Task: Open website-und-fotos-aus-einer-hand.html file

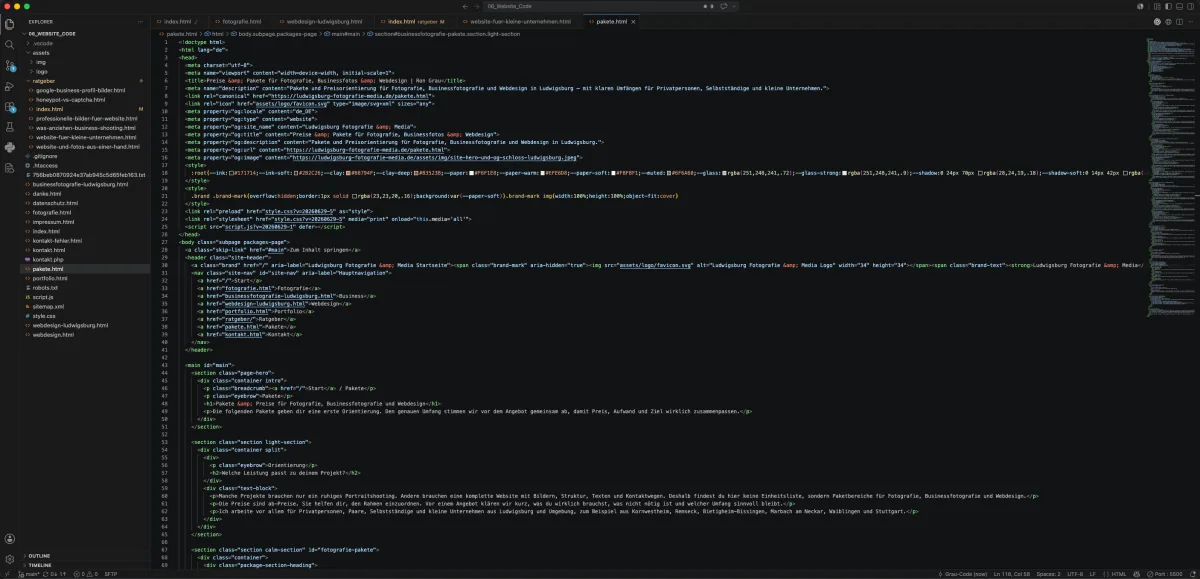Action: (86, 146)
